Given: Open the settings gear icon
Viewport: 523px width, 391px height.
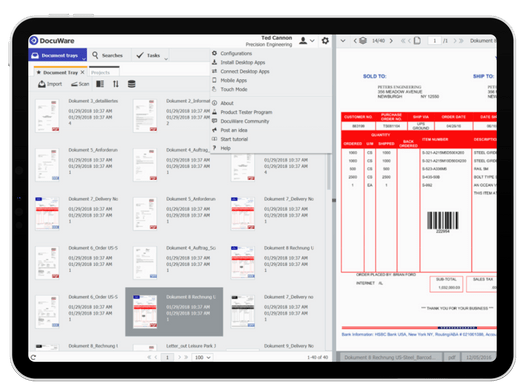Looking at the screenshot, I should click(x=325, y=41).
